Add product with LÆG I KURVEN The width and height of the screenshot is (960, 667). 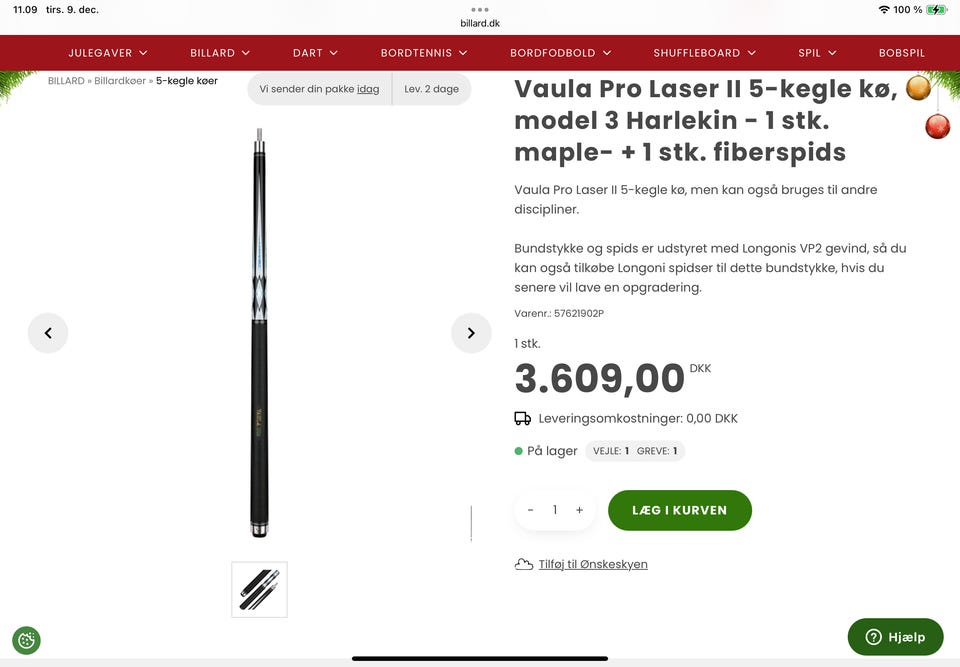pyautogui.click(x=680, y=510)
